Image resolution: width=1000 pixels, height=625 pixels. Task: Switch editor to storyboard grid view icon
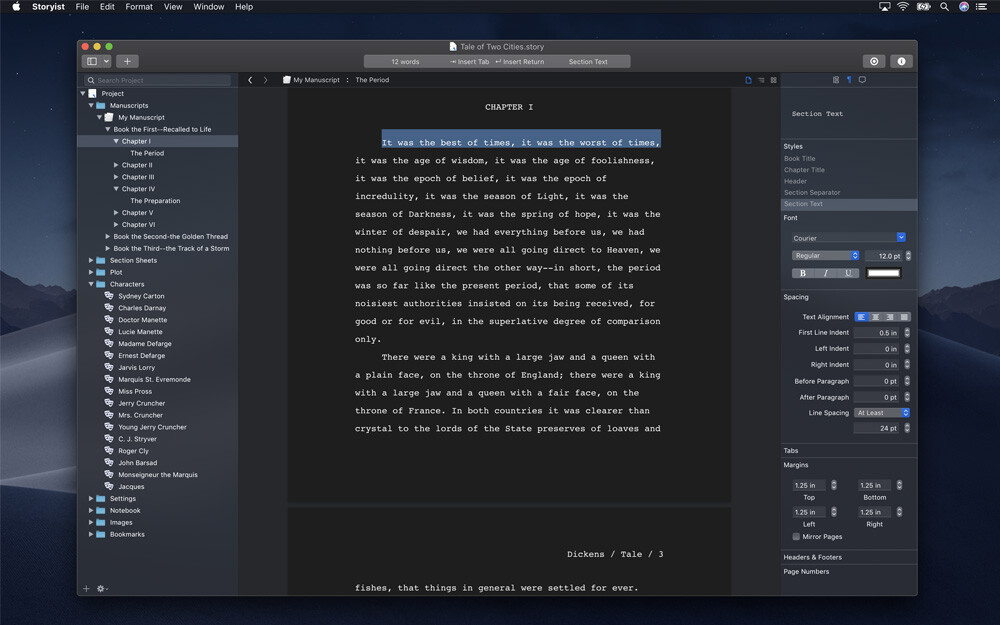(773, 80)
